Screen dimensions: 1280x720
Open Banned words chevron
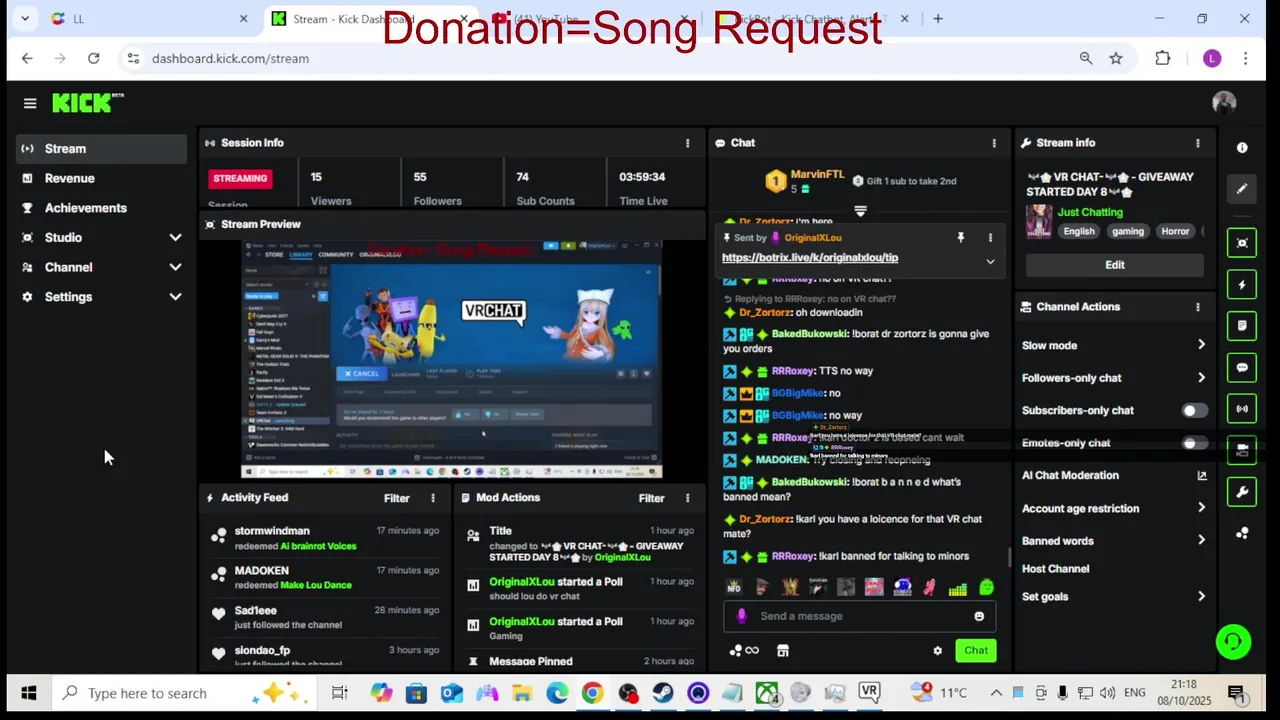[x=1201, y=541]
